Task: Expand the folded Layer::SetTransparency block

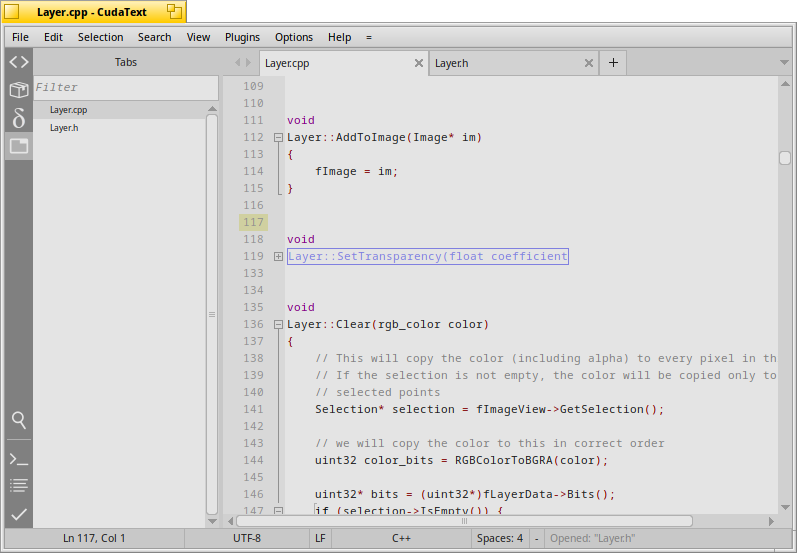Action: tap(278, 256)
